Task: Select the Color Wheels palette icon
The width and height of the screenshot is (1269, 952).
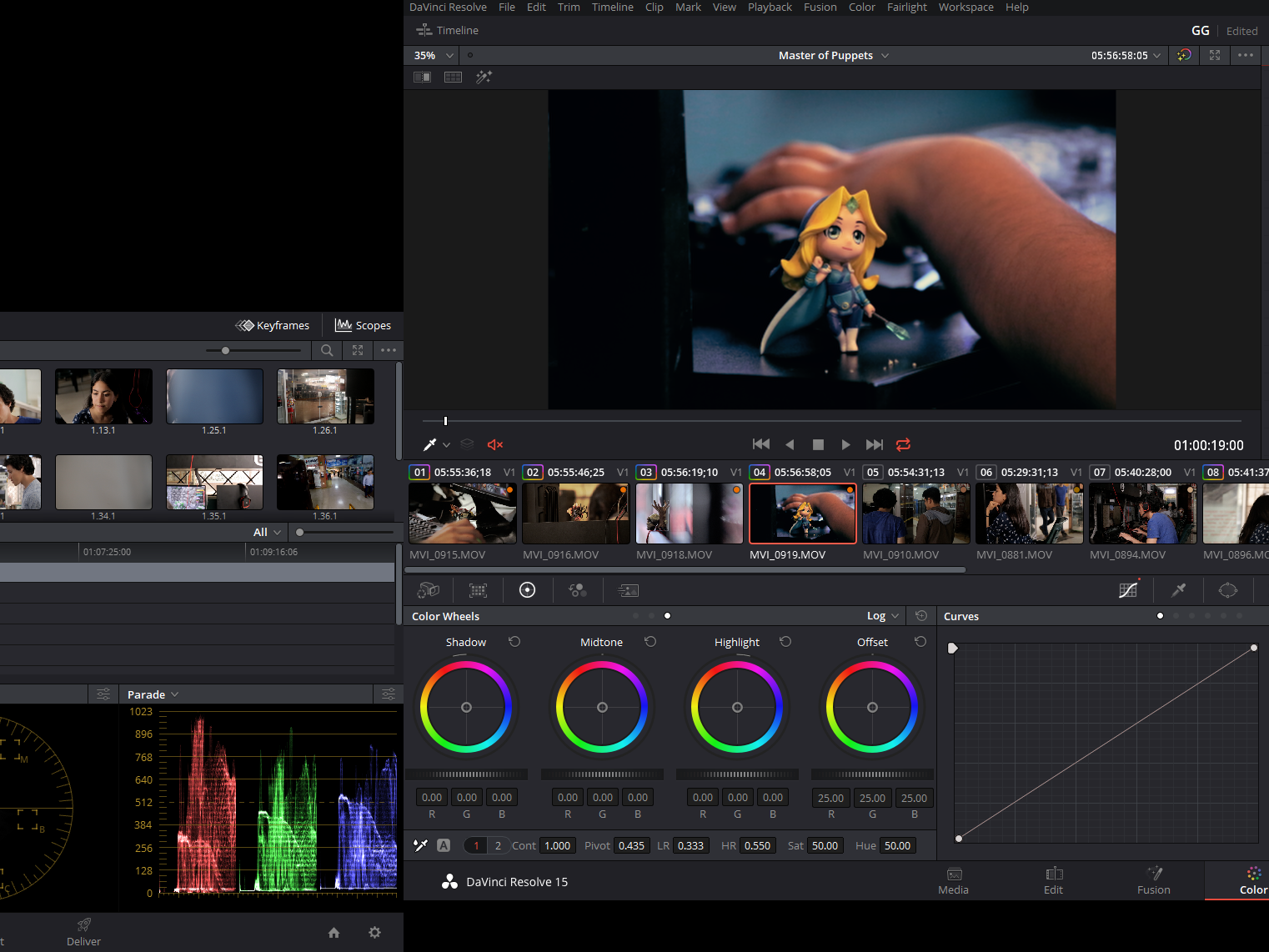Action: 527,590
